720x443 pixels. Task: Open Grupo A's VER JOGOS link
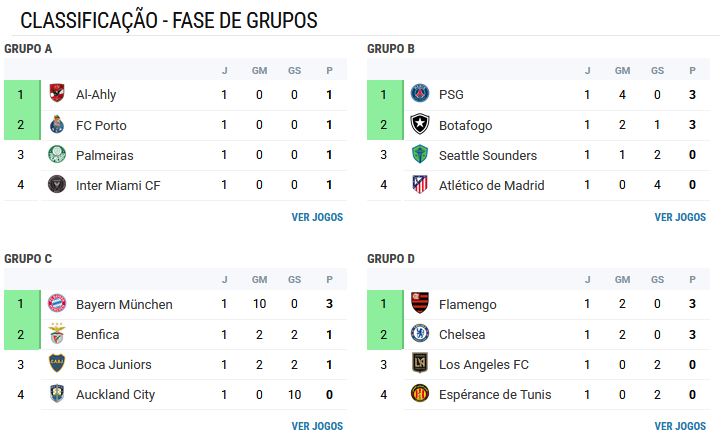[317, 217]
